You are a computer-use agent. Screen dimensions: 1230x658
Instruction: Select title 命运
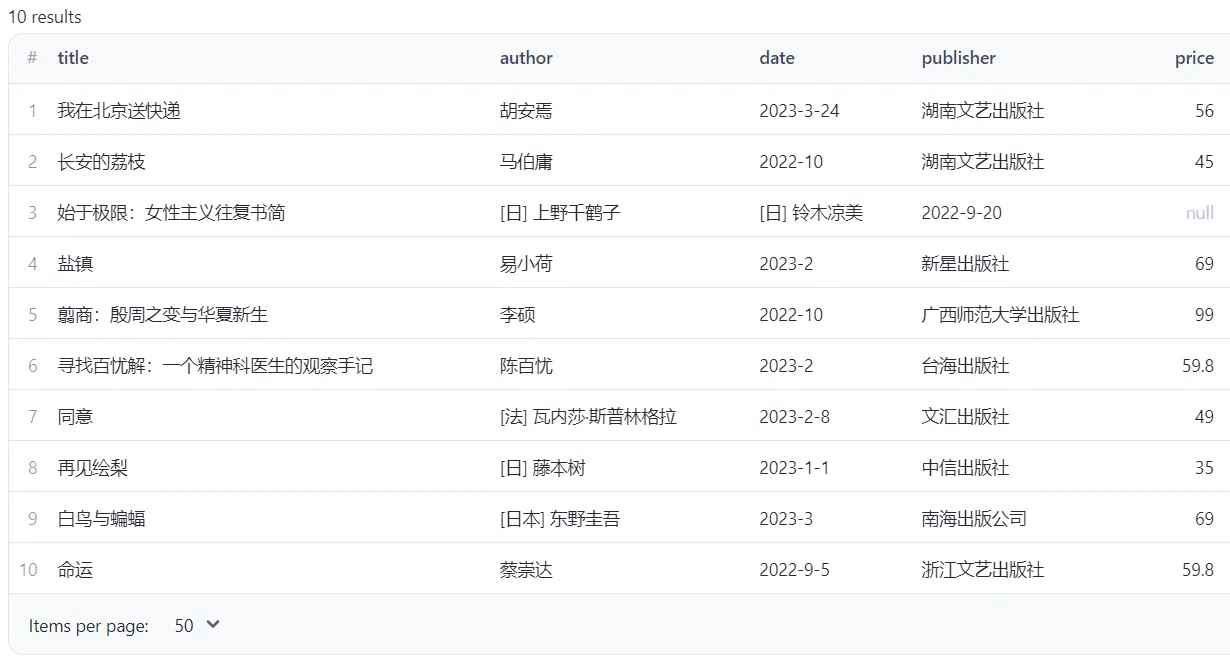coord(75,569)
